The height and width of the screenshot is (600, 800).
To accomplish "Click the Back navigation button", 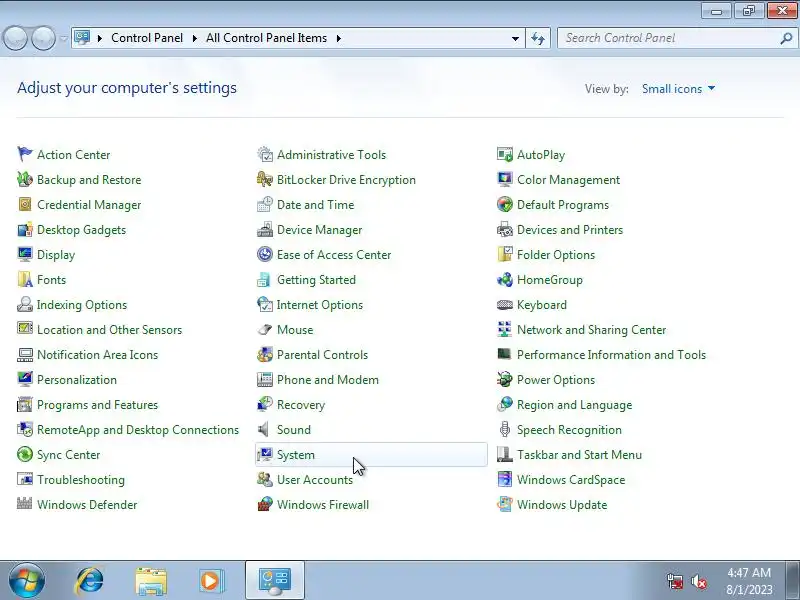I will click(15, 38).
